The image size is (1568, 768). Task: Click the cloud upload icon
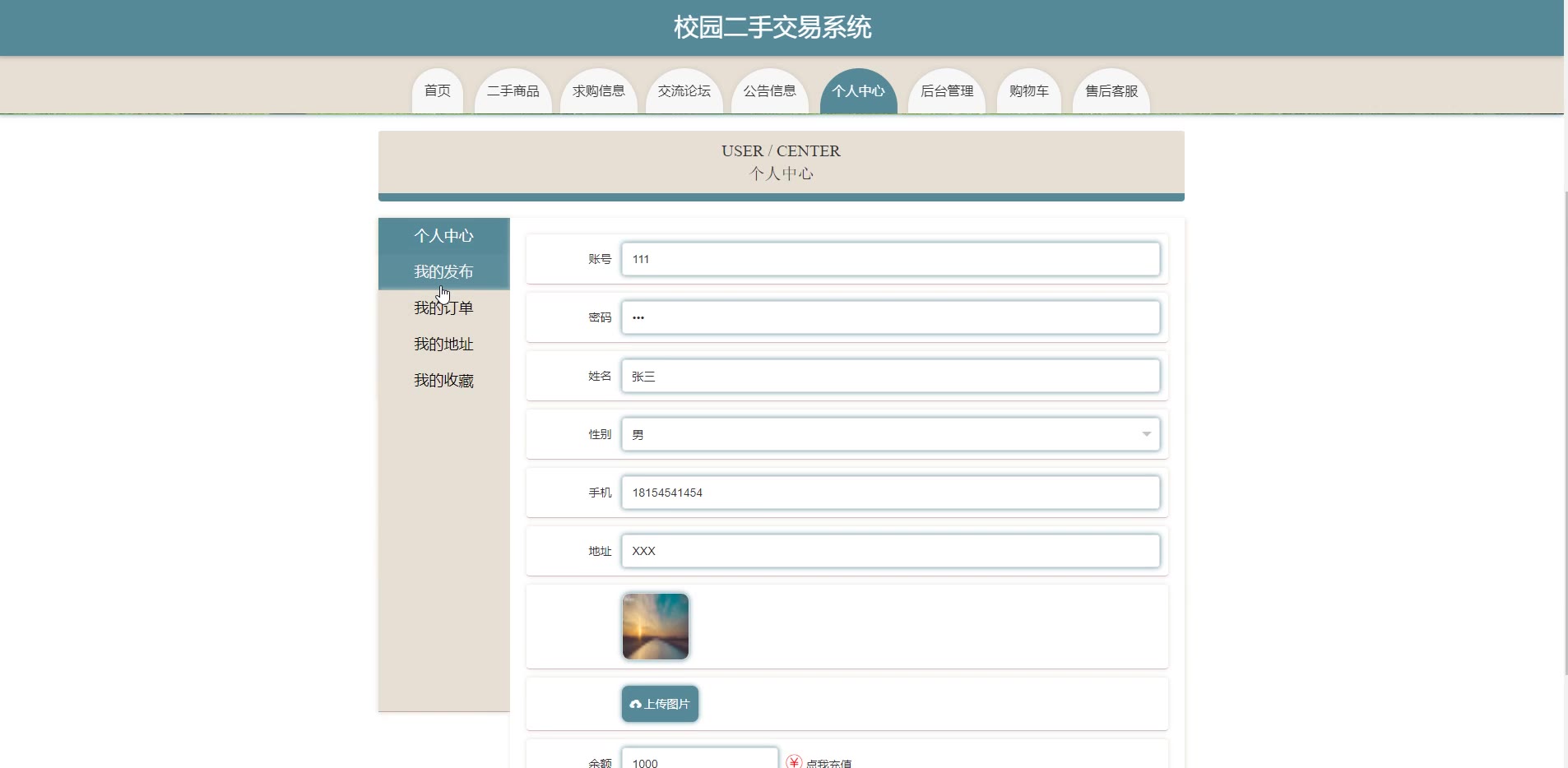[x=635, y=705]
